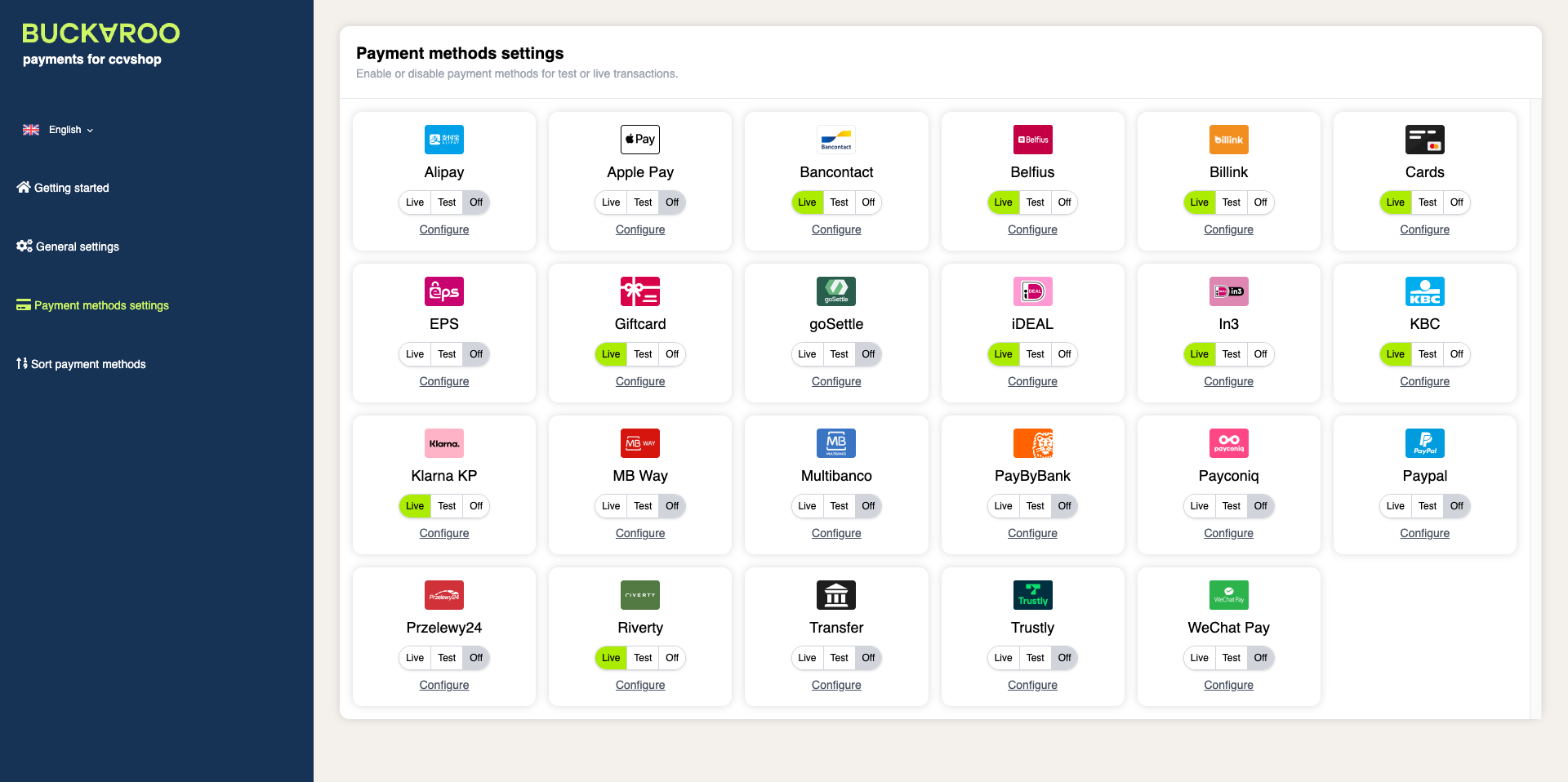Set Paypal to Live mode
1568x782 pixels.
point(1396,506)
